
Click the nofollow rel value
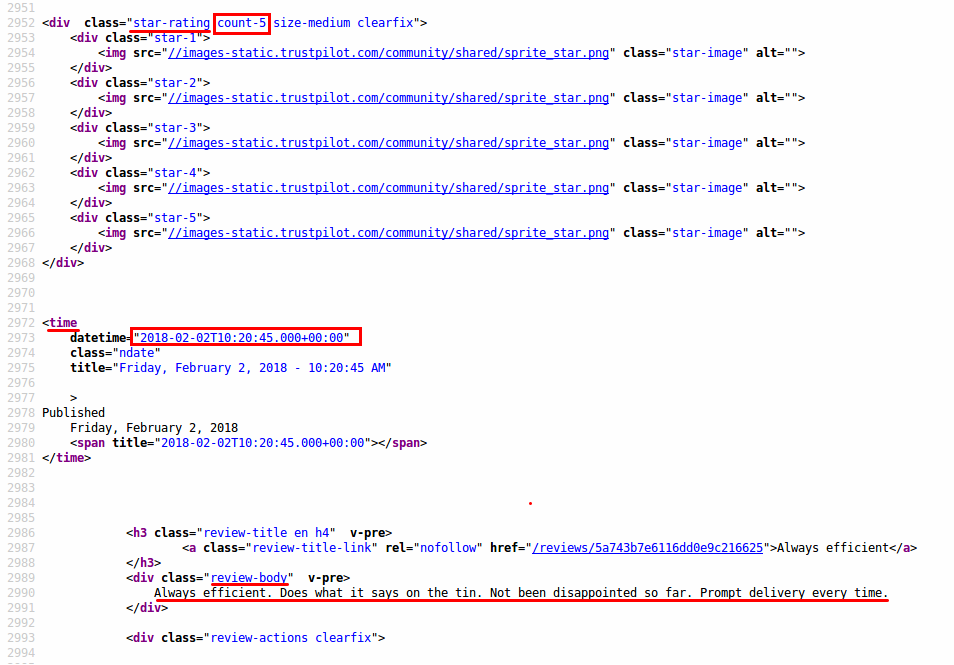[448, 548]
